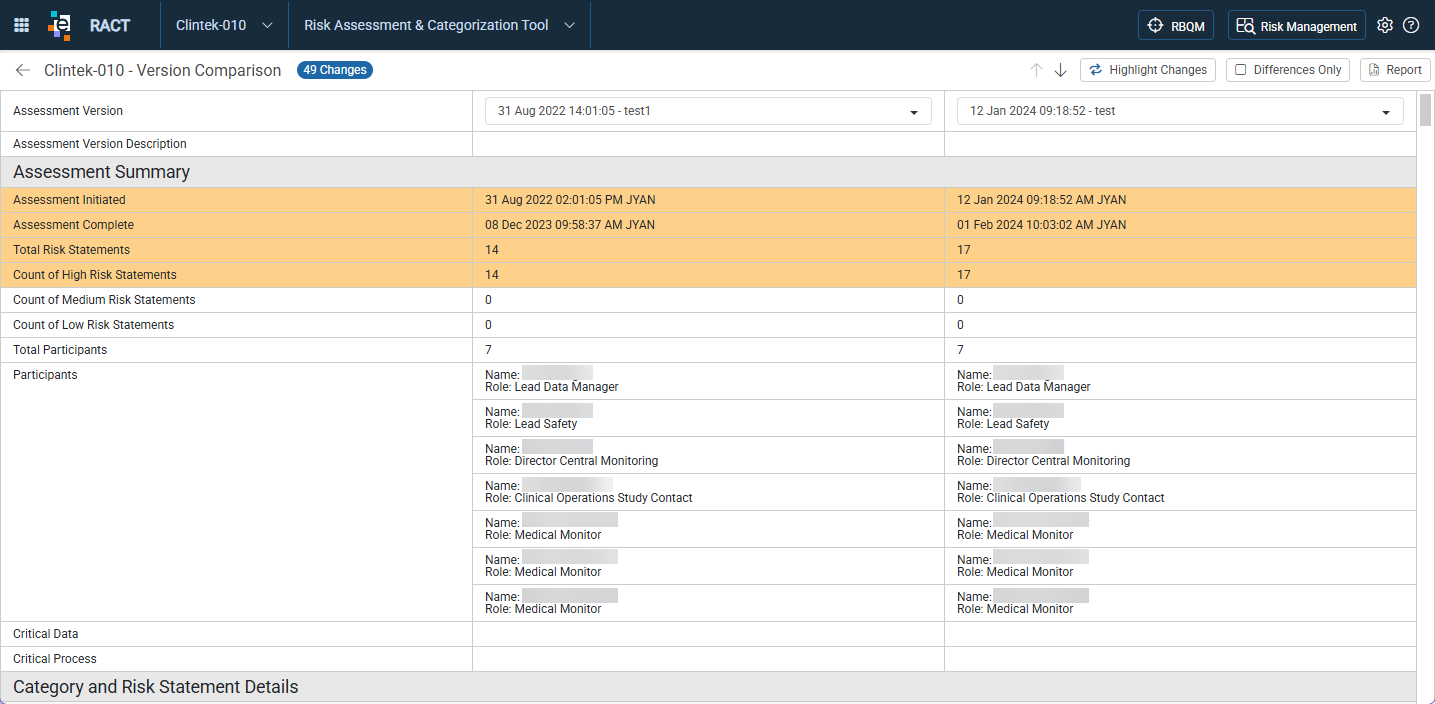Screen dimensions: 1435x704
Task: Select the Count of High Risk Statements label
Action: pos(95,275)
